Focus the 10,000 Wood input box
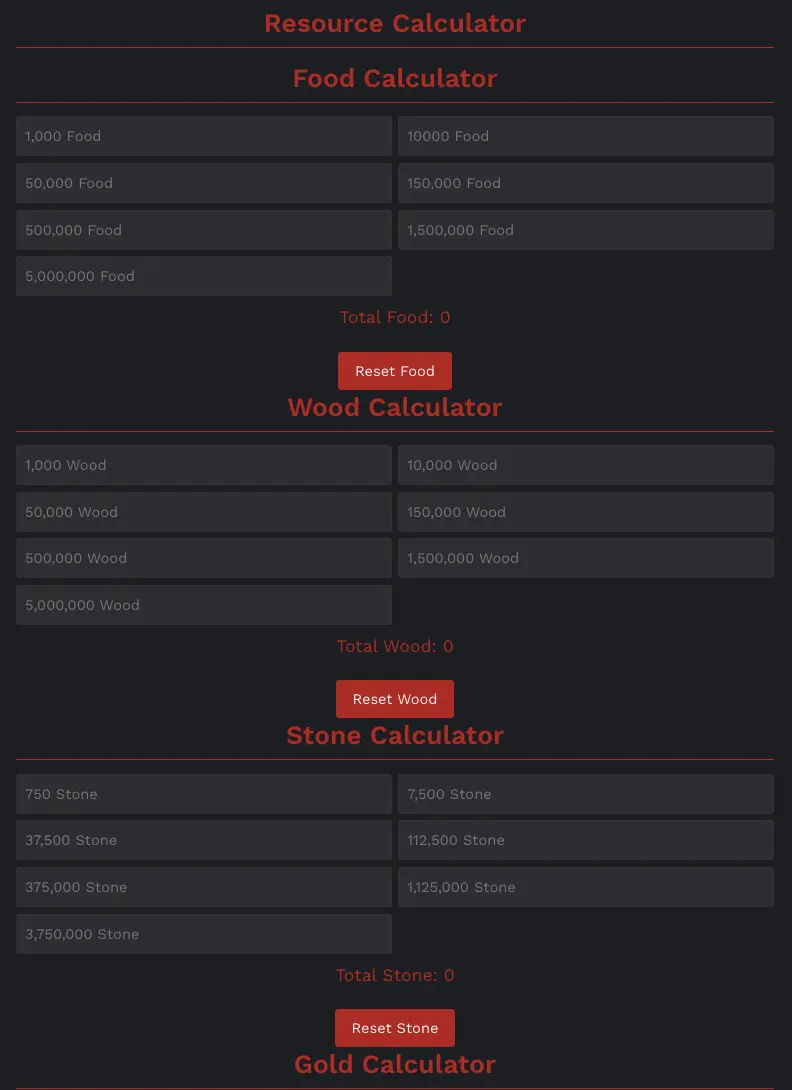The width and height of the screenshot is (792, 1090). [x=585, y=465]
